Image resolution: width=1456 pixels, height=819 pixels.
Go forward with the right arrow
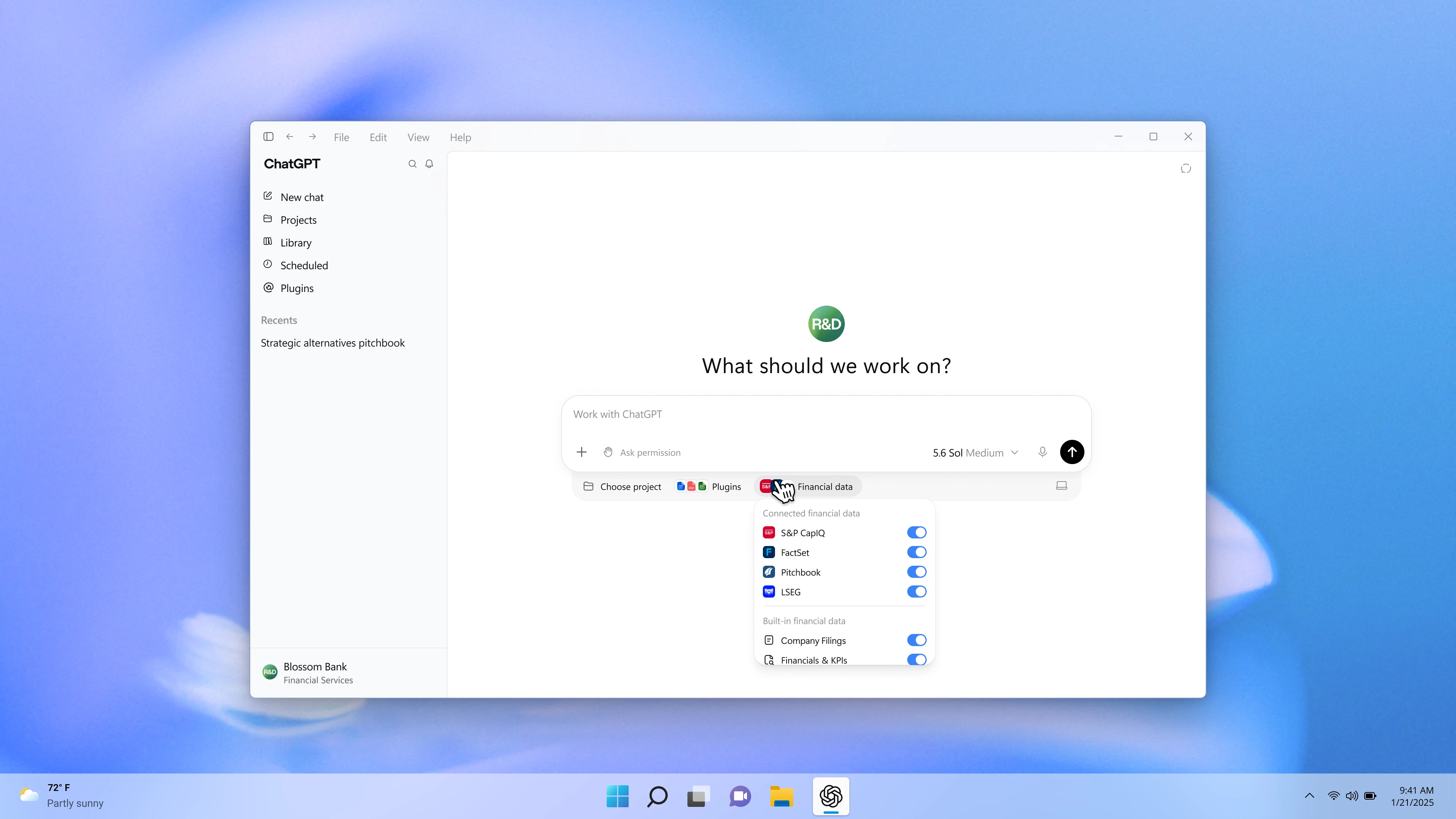(312, 137)
